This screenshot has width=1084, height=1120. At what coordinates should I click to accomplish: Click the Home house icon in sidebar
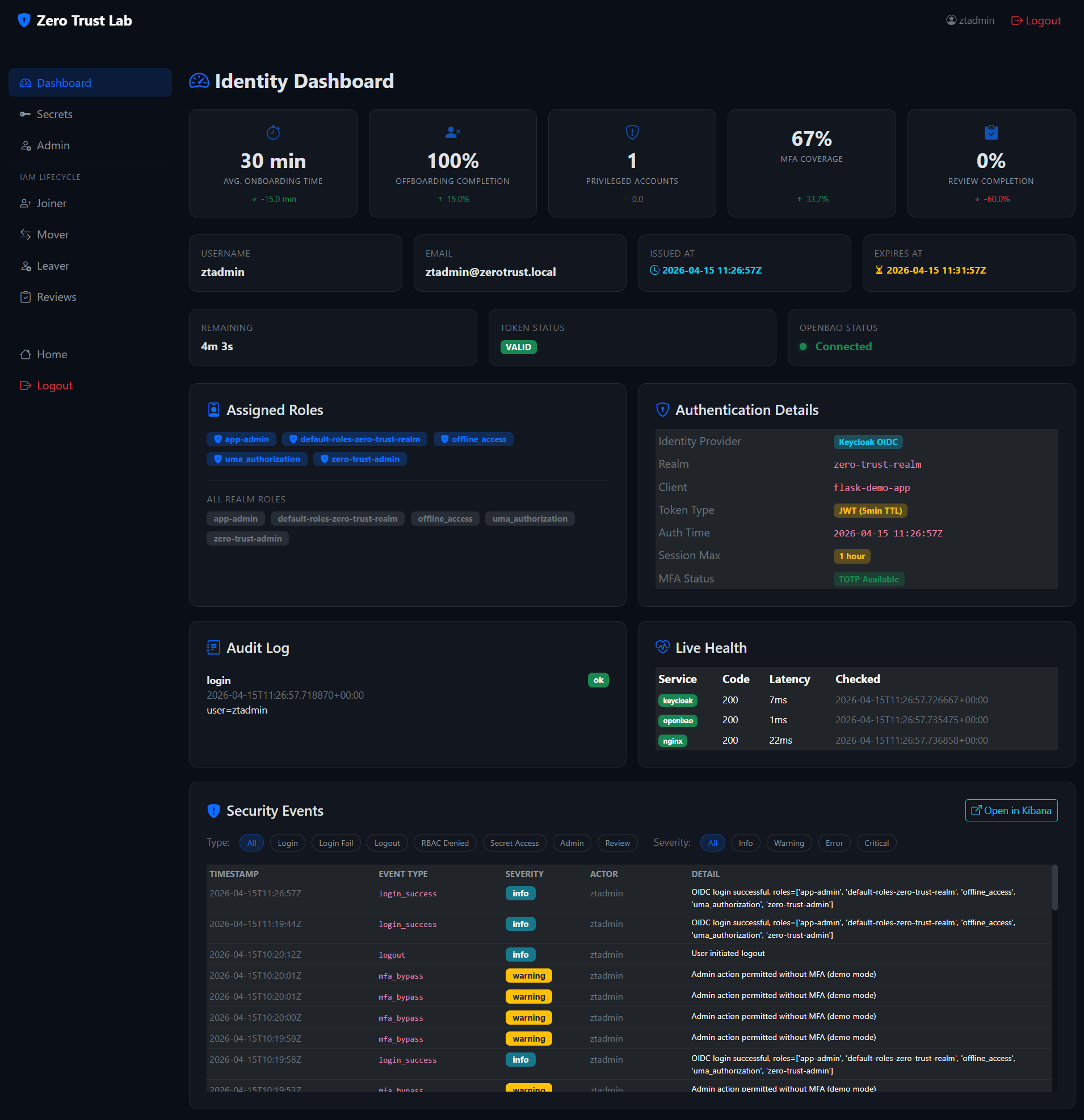coord(25,354)
